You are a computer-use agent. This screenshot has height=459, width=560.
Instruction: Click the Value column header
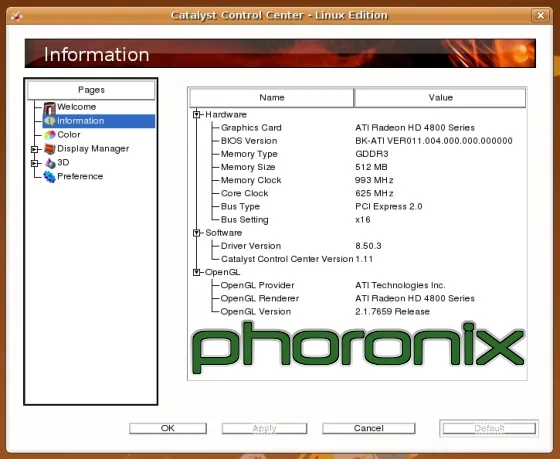pos(440,98)
